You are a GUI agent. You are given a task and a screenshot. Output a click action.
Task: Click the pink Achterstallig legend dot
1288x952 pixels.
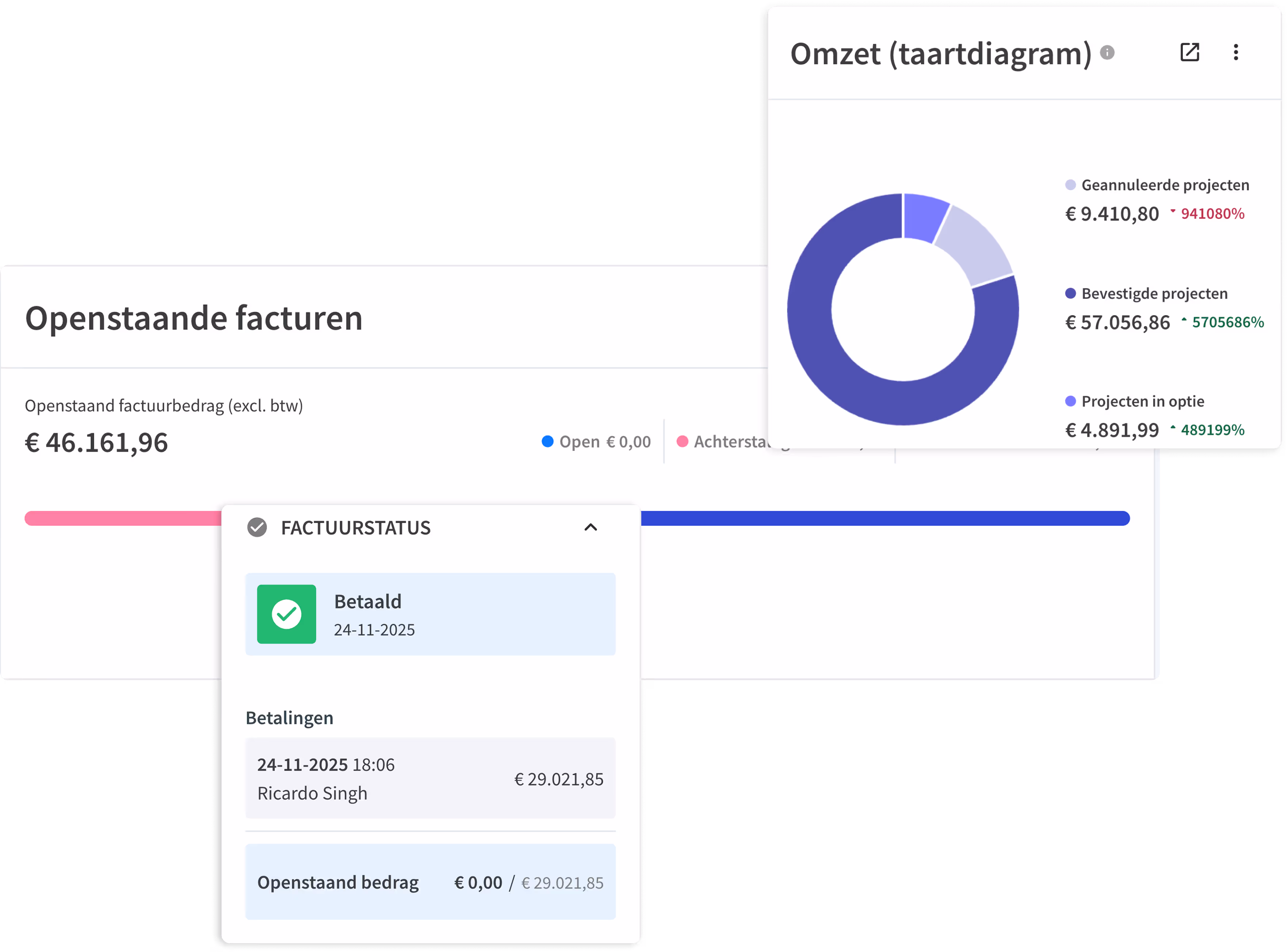682,441
